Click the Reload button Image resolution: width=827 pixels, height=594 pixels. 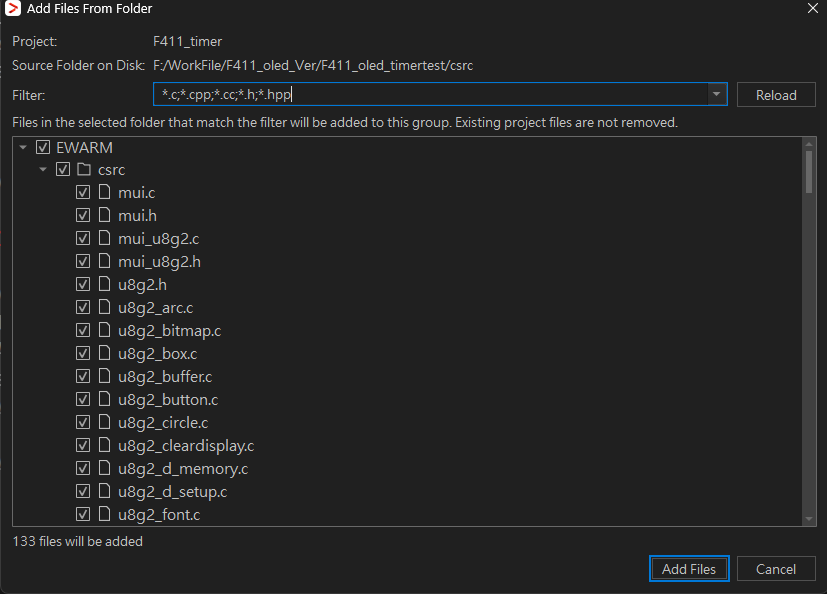point(776,95)
